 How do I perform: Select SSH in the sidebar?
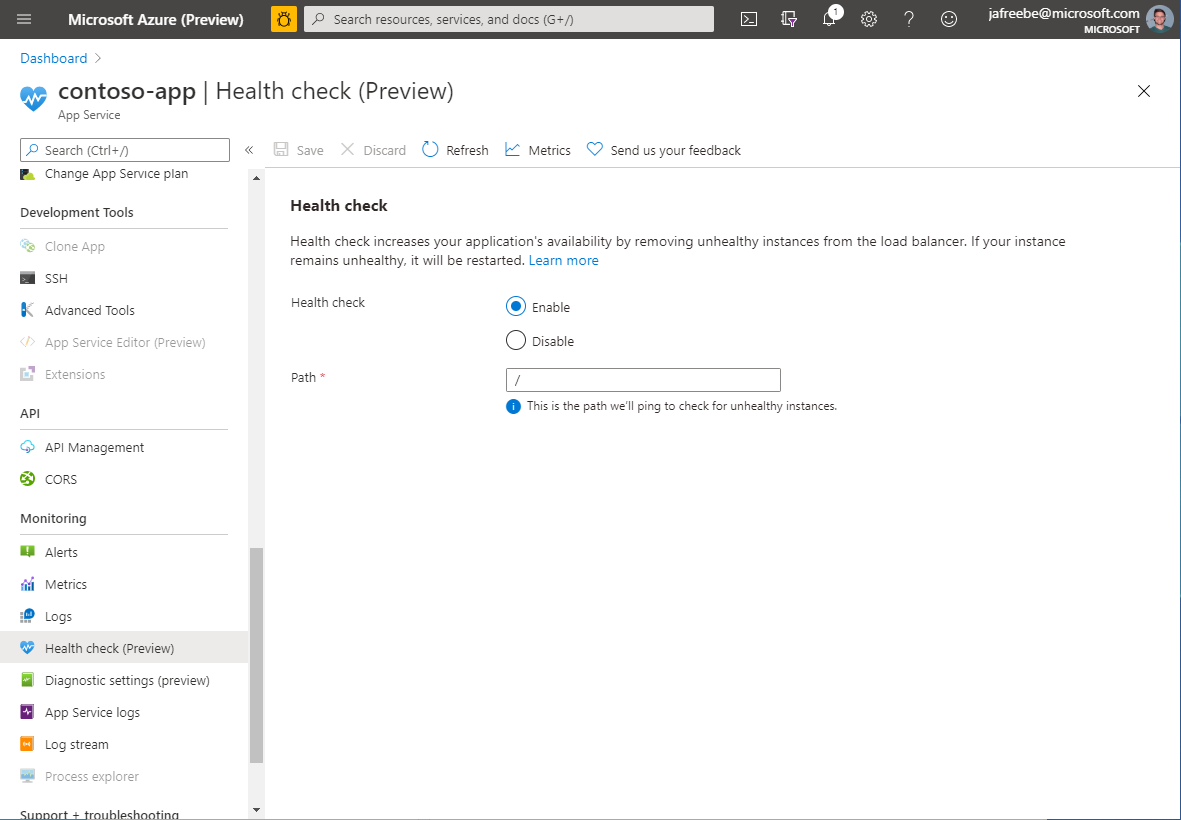coord(58,278)
